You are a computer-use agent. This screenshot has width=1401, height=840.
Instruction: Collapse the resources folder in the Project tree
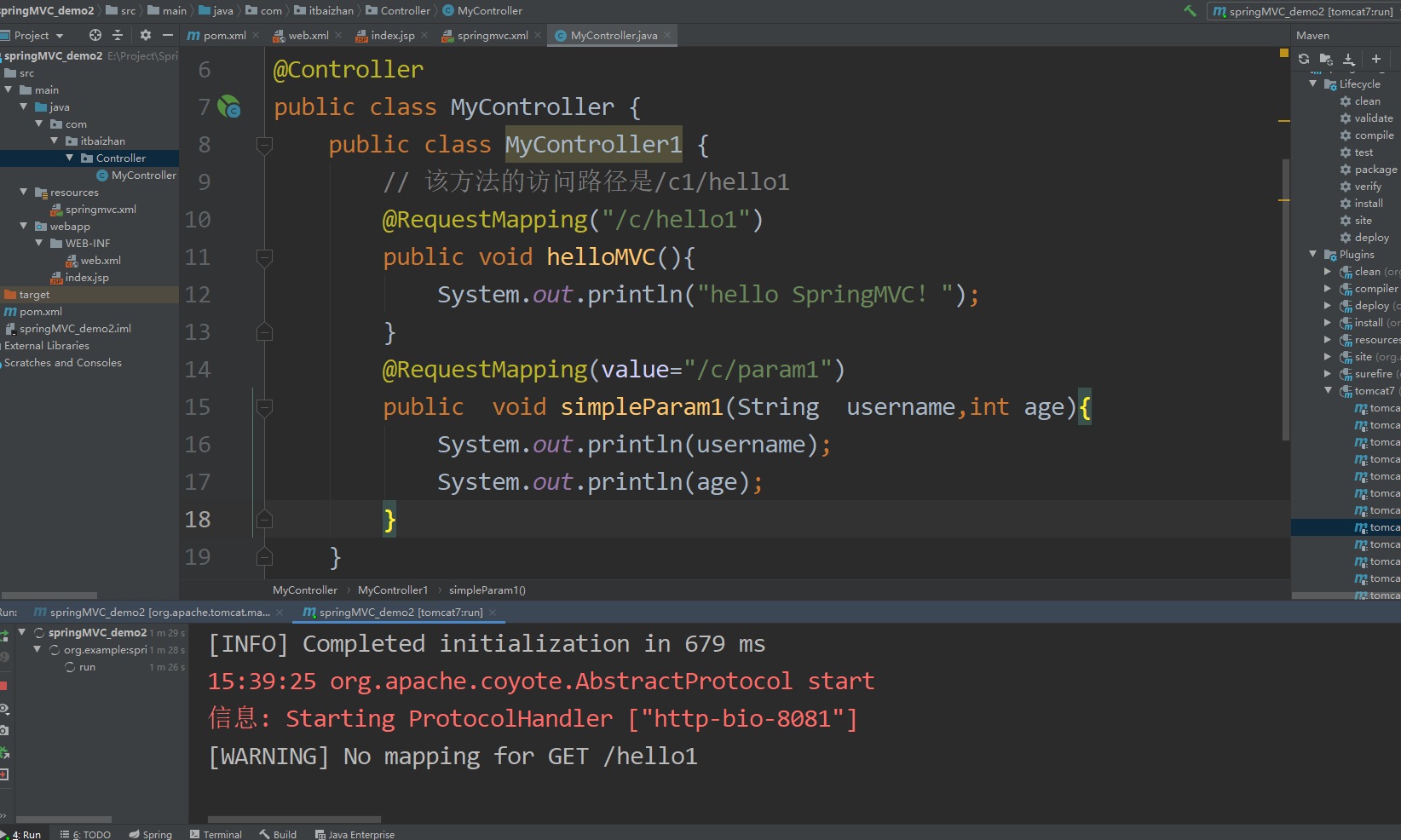tap(24, 192)
